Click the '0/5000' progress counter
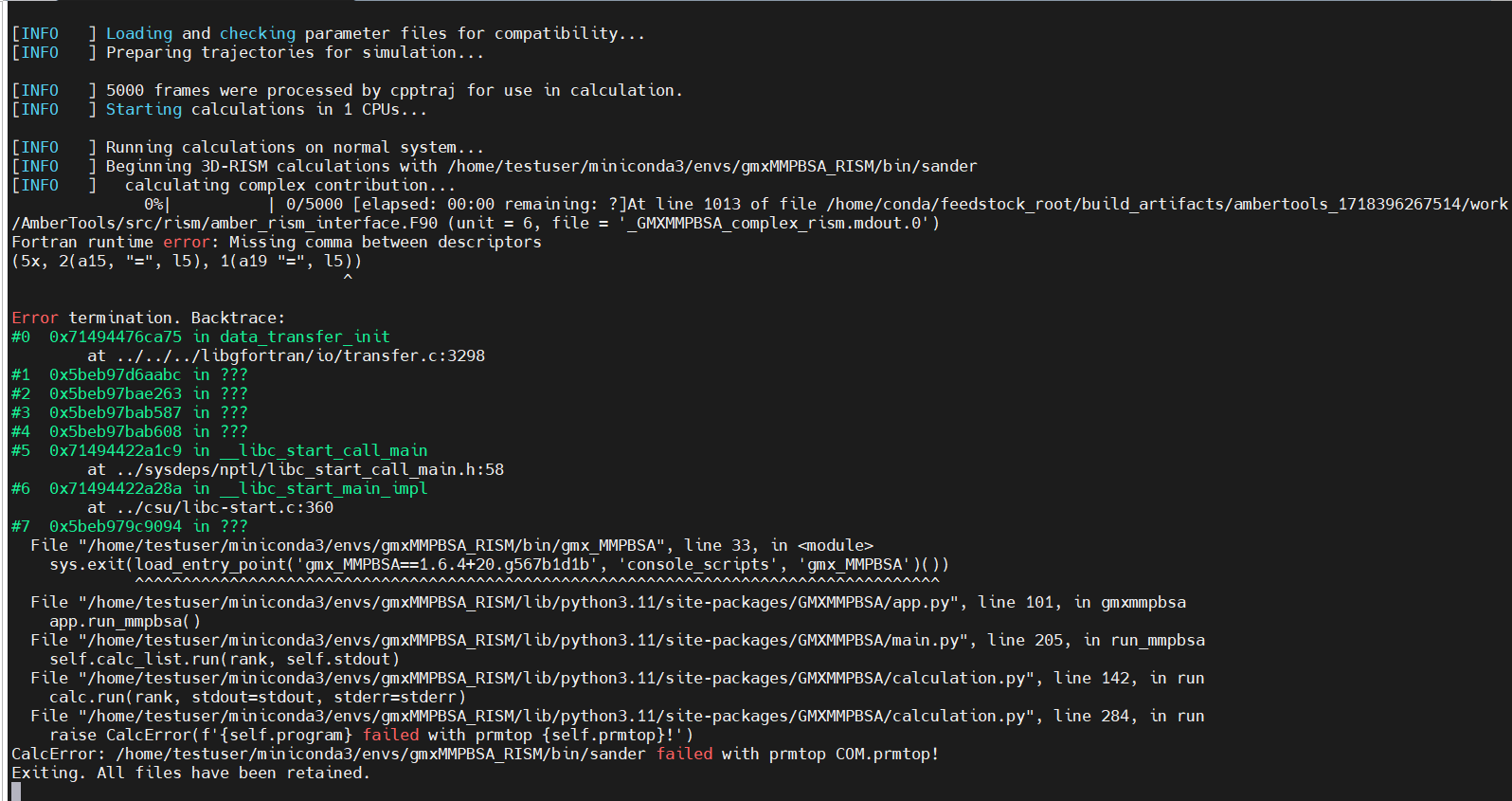The image size is (1512, 801). tap(314, 204)
